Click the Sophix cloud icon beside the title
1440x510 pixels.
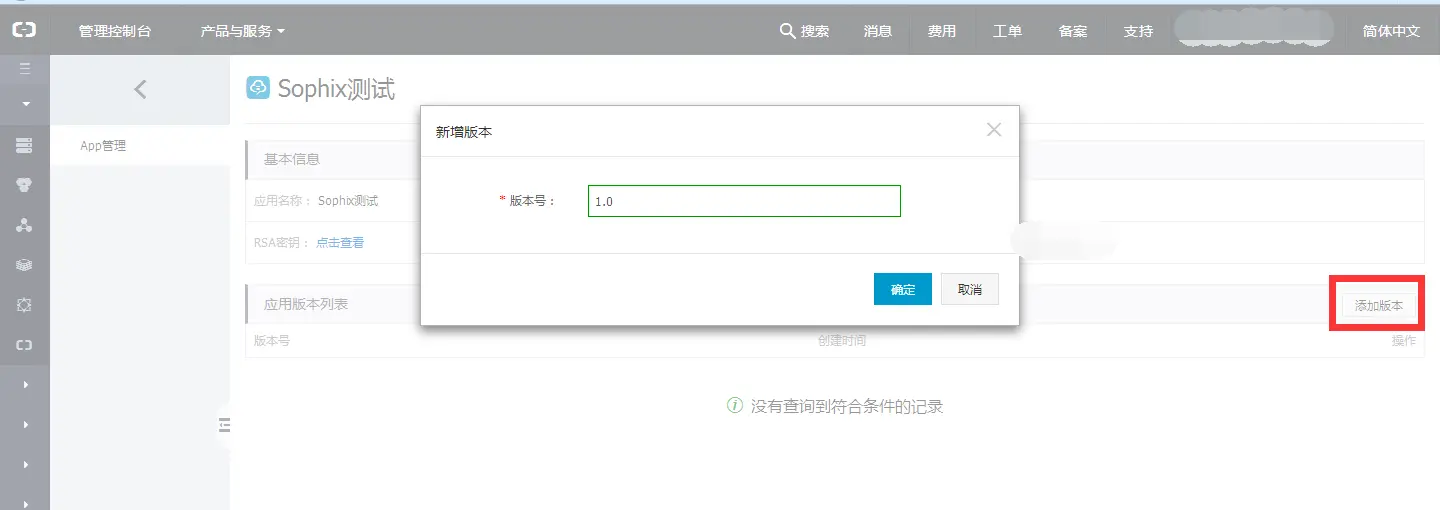tap(258, 88)
